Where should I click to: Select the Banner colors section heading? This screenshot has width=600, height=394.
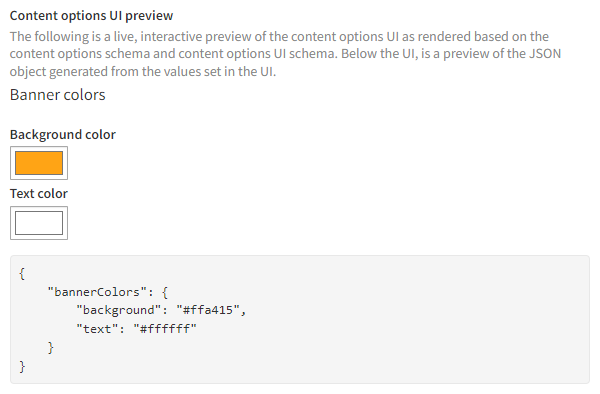click(x=57, y=95)
